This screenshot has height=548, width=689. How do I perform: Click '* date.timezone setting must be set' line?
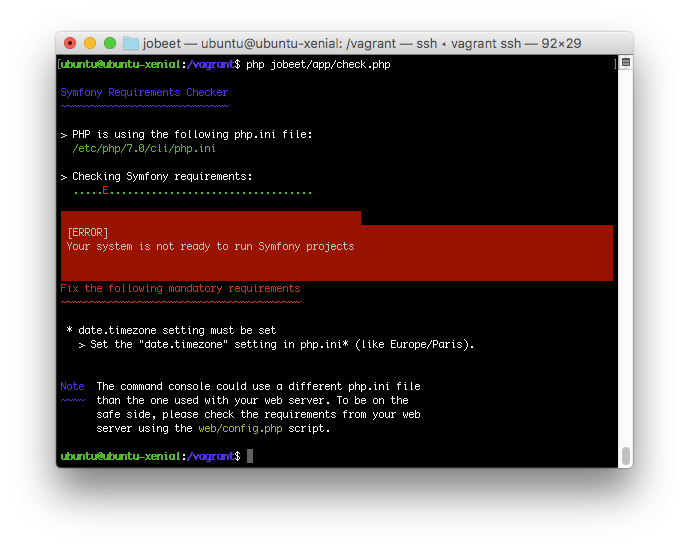(x=171, y=330)
